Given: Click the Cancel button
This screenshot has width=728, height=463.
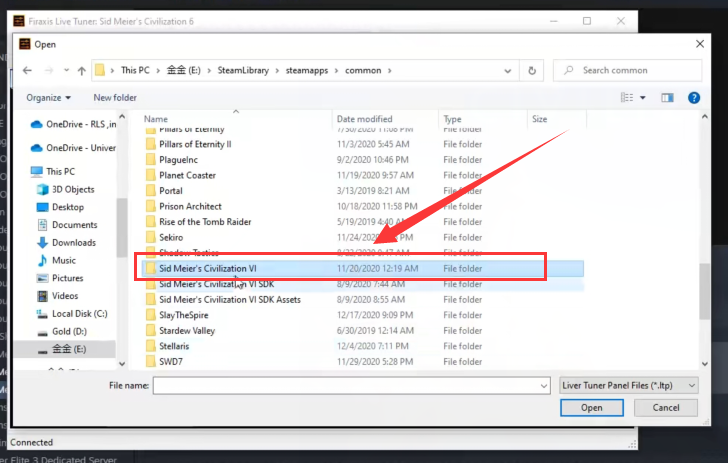Looking at the screenshot, I should [x=666, y=408].
